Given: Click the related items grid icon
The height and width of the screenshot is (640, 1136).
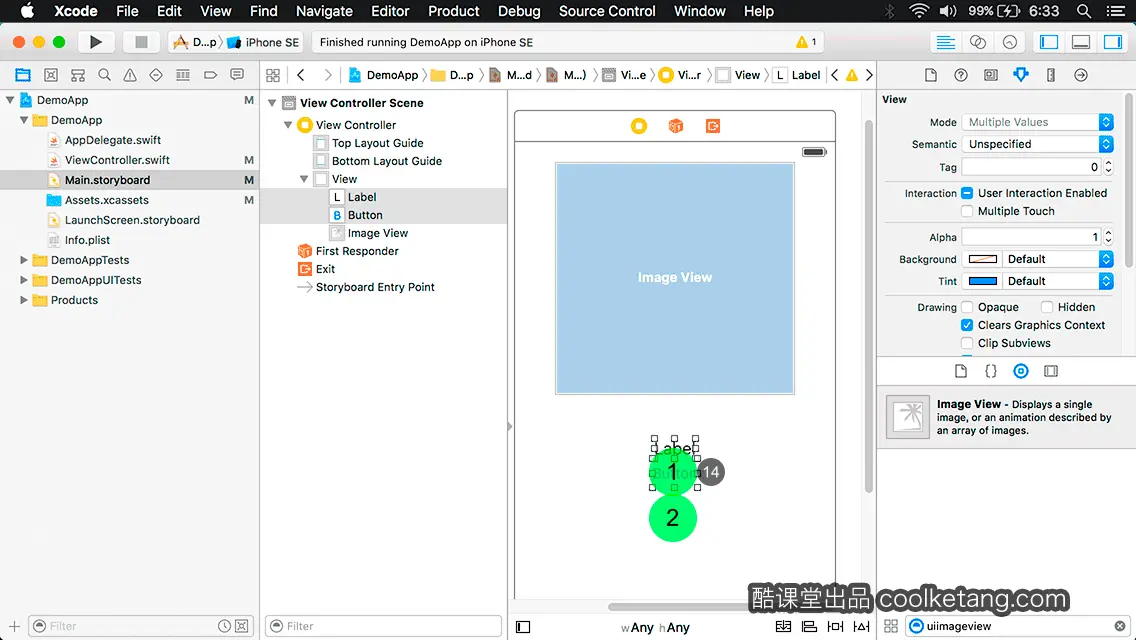Looking at the screenshot, I should coord(273,75).
